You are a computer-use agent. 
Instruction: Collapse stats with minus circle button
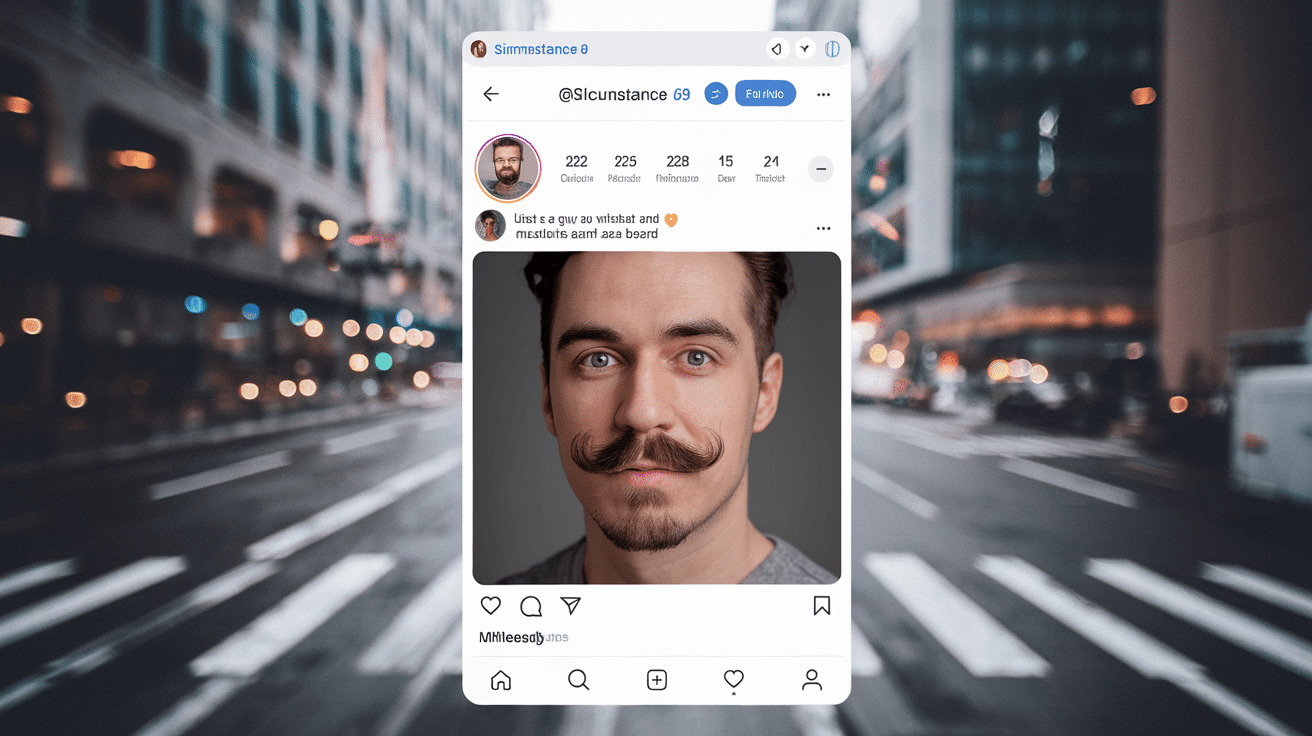[820, 169]
